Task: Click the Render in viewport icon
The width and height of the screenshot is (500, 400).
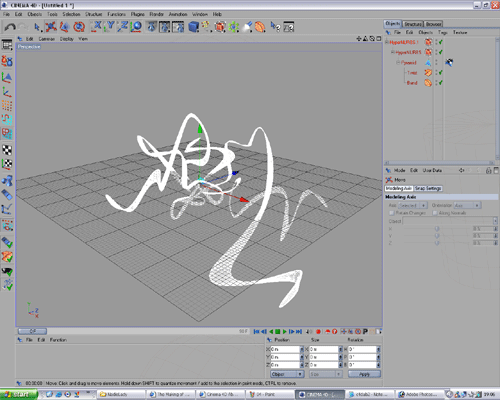Action: click(151, 27)
